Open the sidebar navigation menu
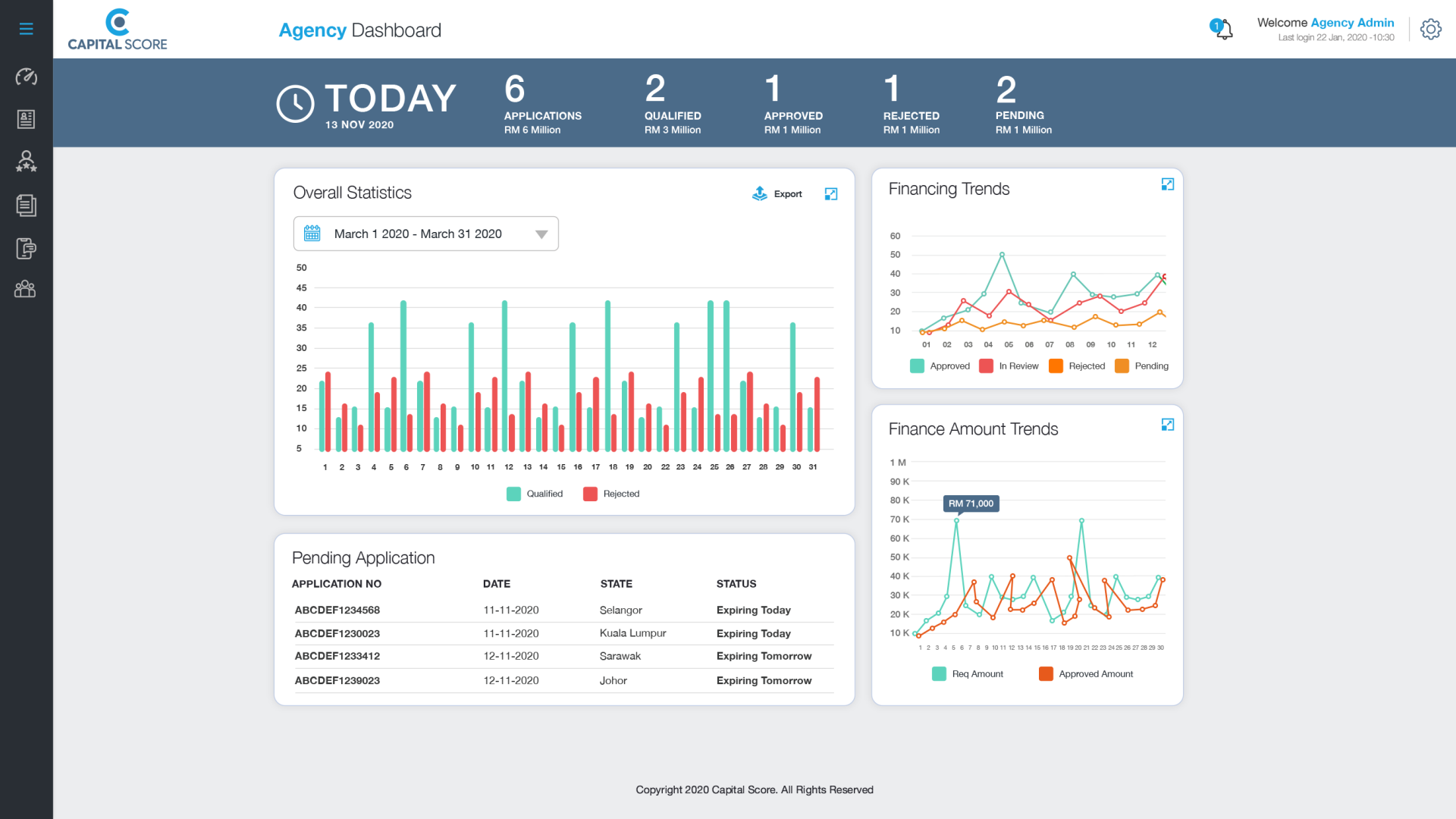Screen dimensions: 1456x819 click(x=26, y=29)
